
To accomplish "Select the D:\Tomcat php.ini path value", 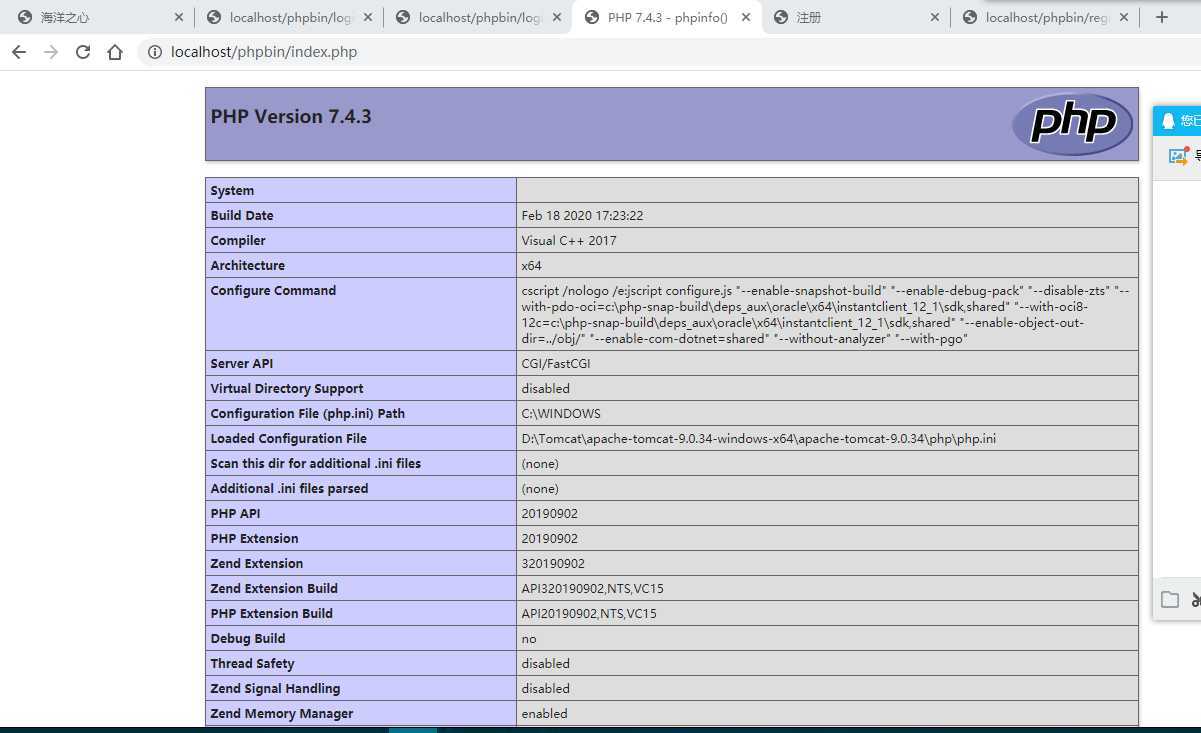I will 759,438.
